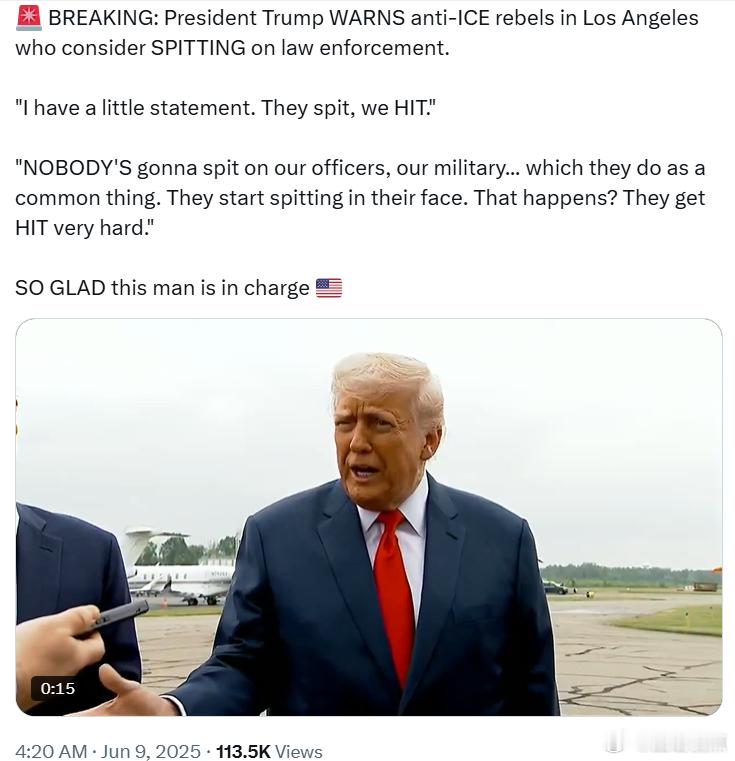
Task: Open the 4:20 AM timestamp link
Action: (51, 751)
